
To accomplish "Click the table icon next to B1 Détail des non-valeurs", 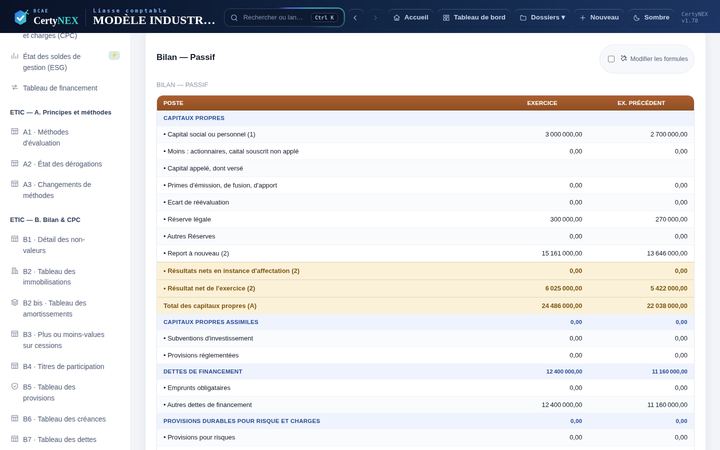I will tap(14, 239).
